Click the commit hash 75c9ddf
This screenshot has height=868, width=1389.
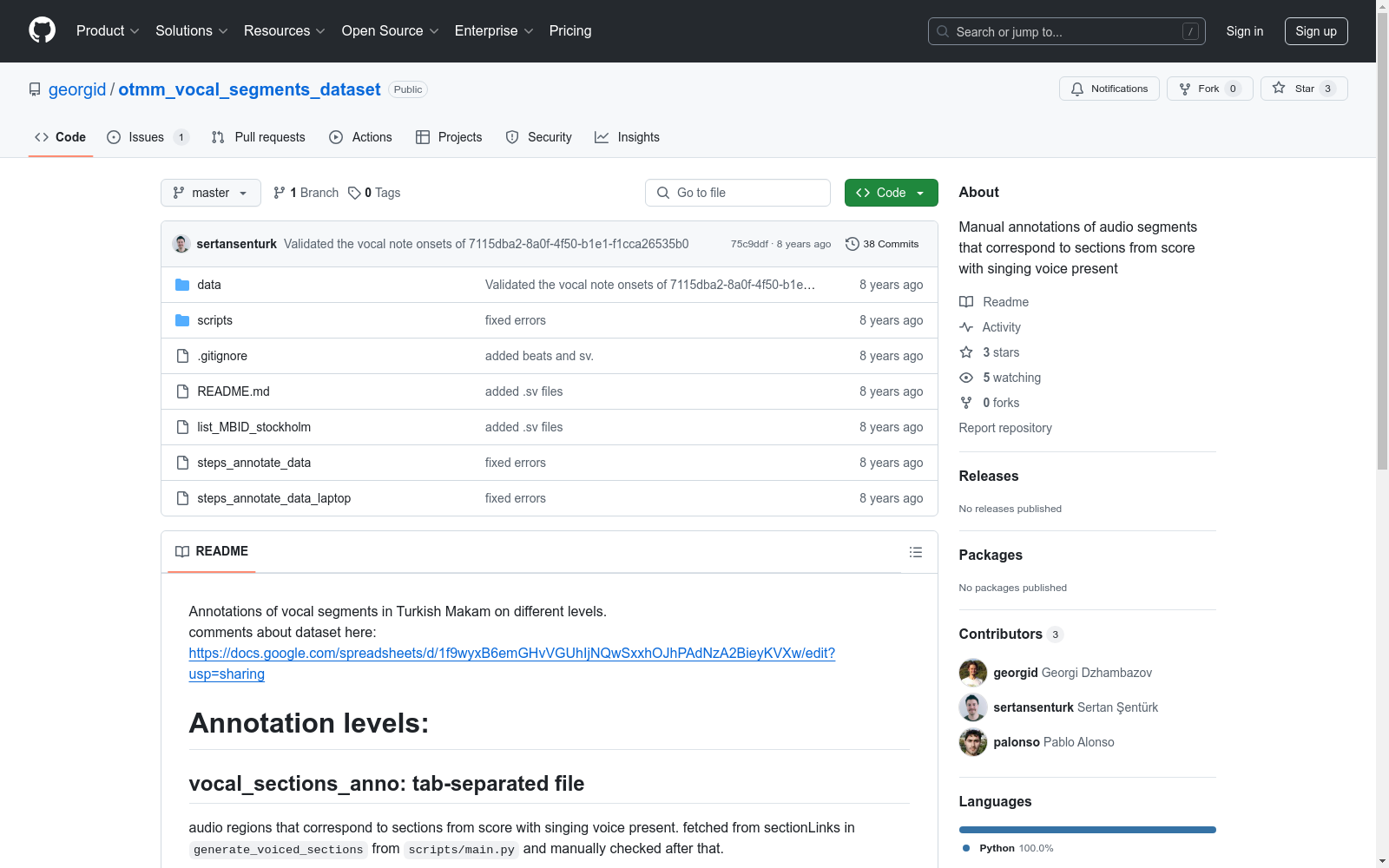pos(749,244)
